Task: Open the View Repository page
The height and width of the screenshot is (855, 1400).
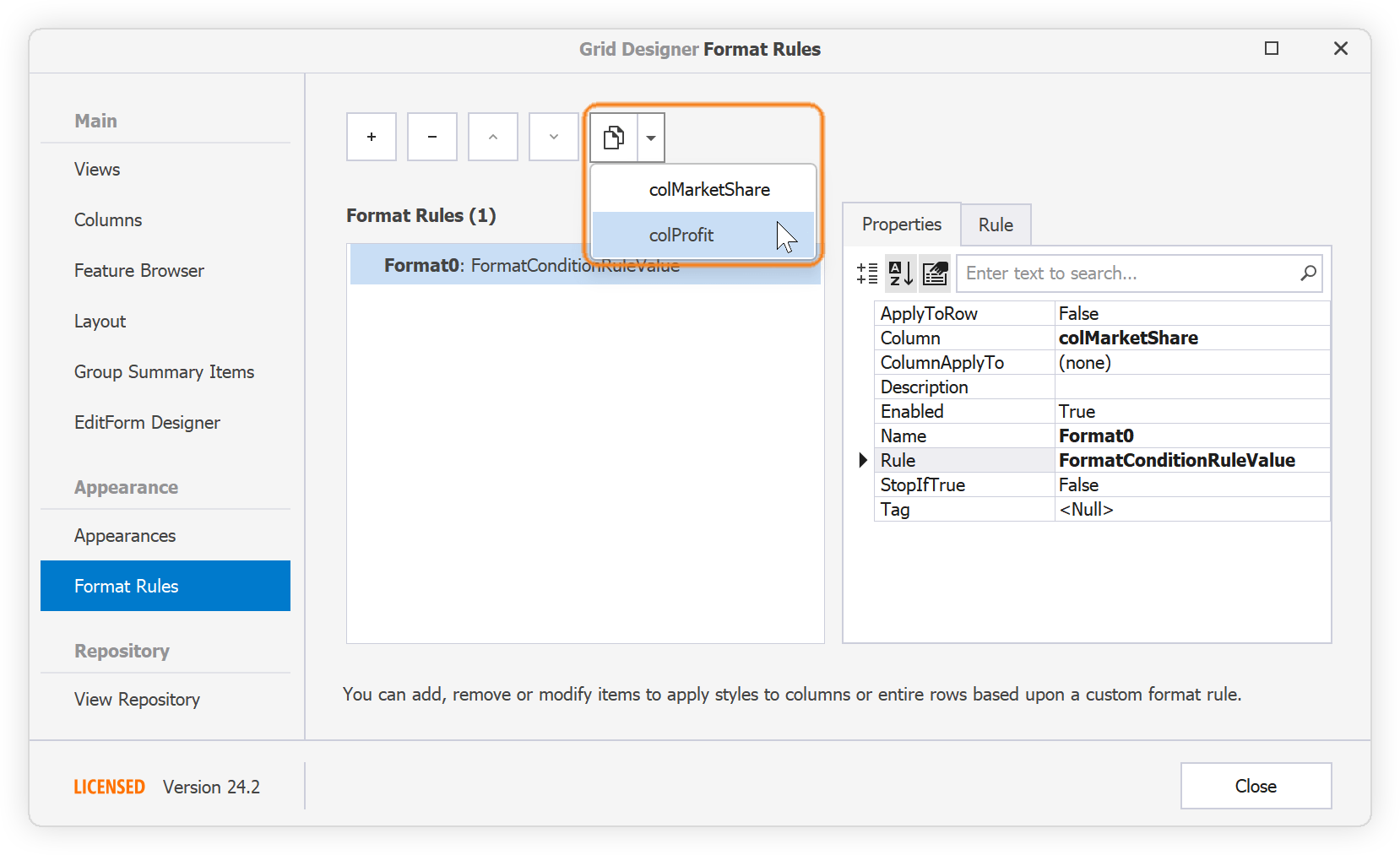Action: pyautogui.click(x=136, y=699)
